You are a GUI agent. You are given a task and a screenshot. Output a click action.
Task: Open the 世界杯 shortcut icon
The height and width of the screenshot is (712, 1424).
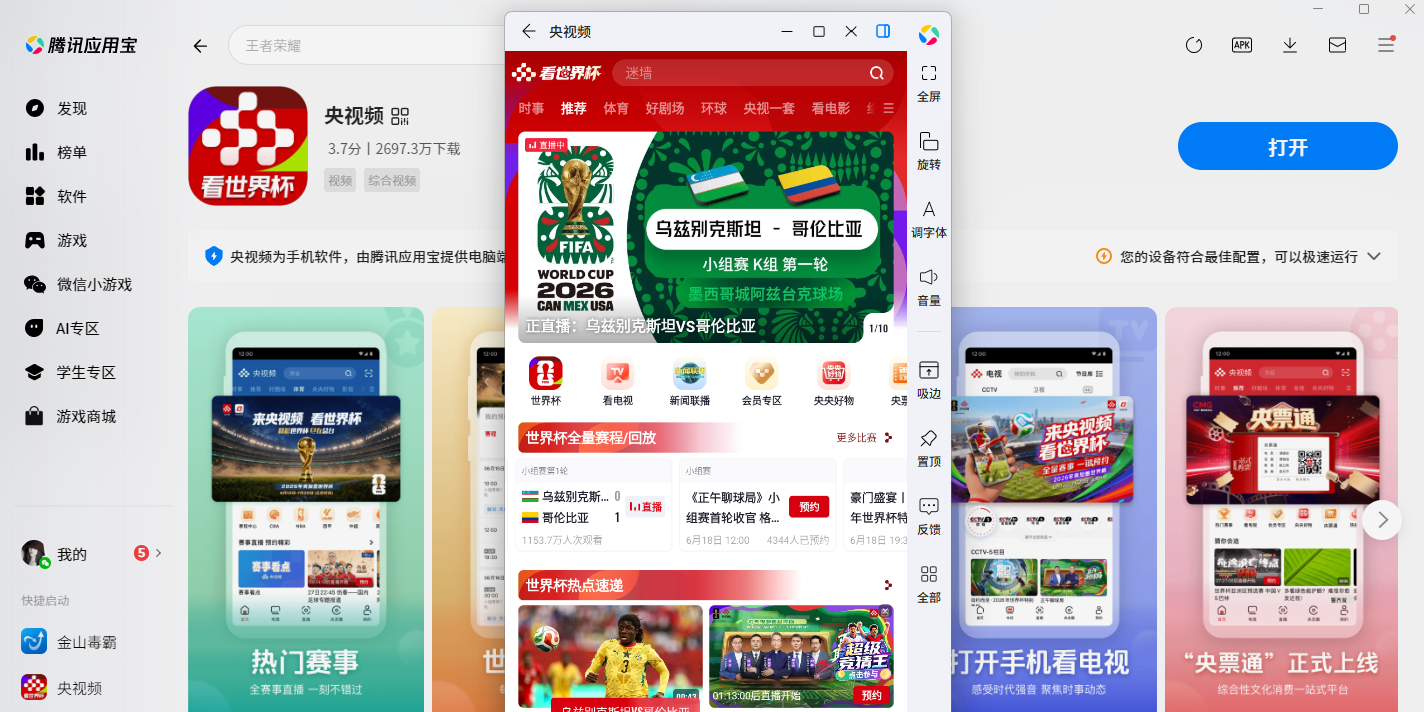(x=546, y=382)
